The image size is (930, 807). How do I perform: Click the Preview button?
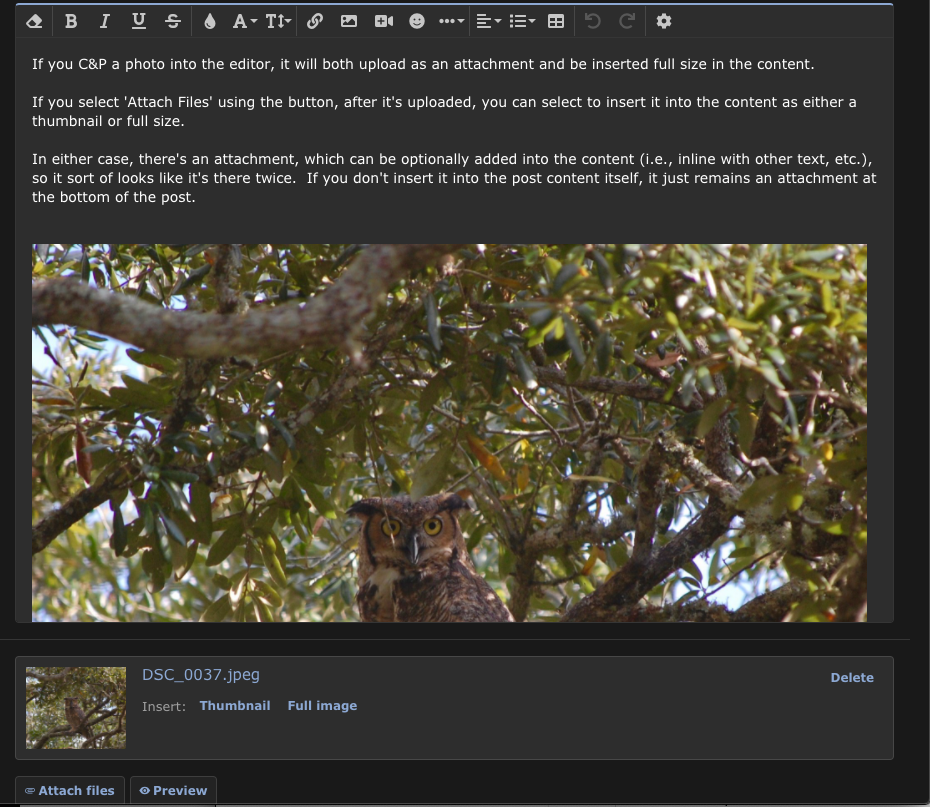point(173,790)
